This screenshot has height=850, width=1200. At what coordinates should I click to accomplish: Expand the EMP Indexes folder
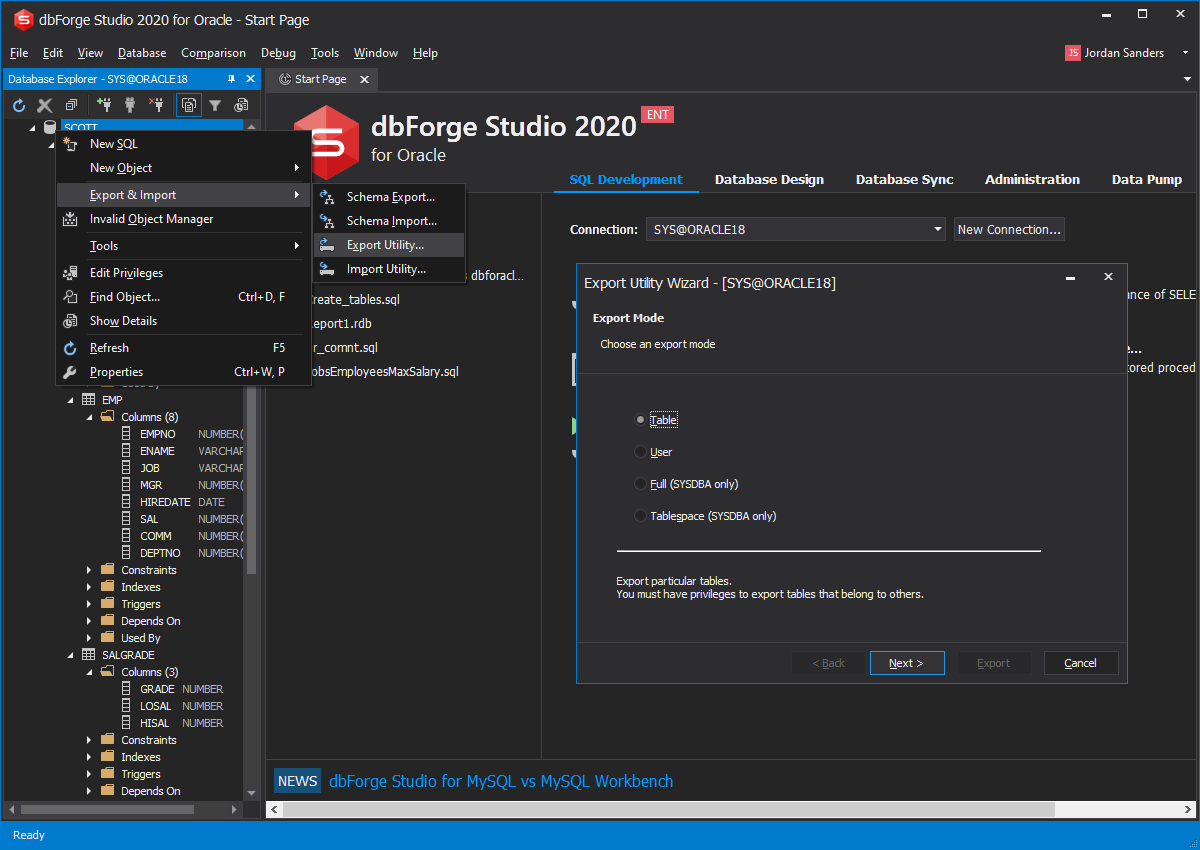coord(89,587)
